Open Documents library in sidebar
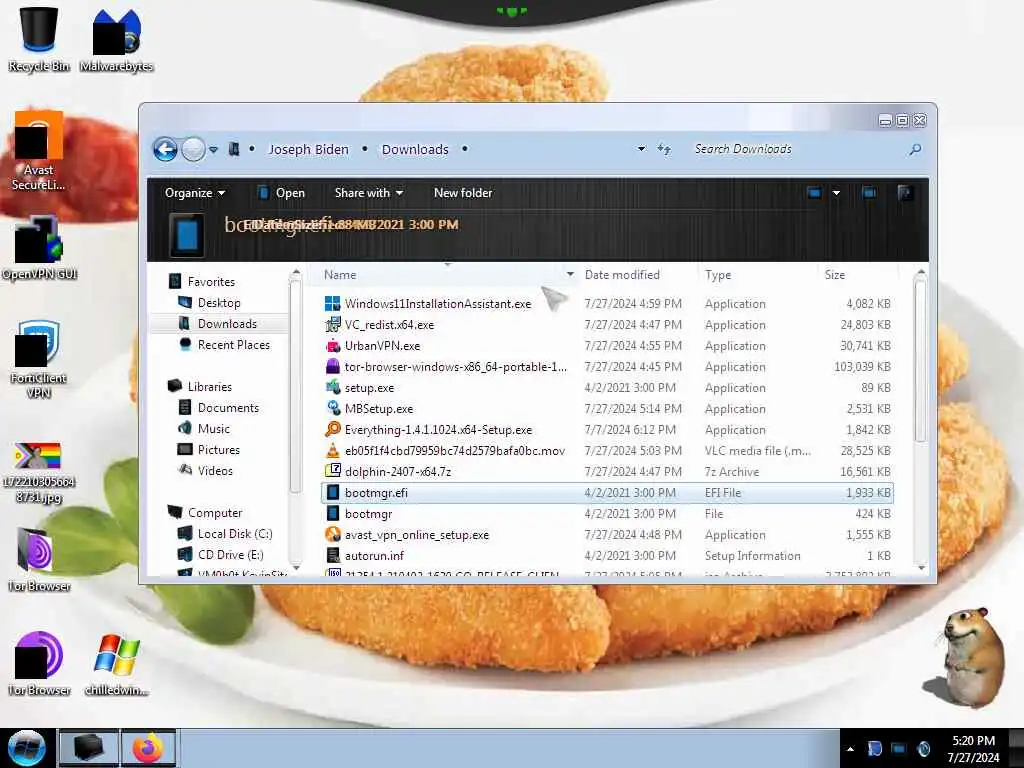This screenshot has width=1024, height=768. [219, 408]
